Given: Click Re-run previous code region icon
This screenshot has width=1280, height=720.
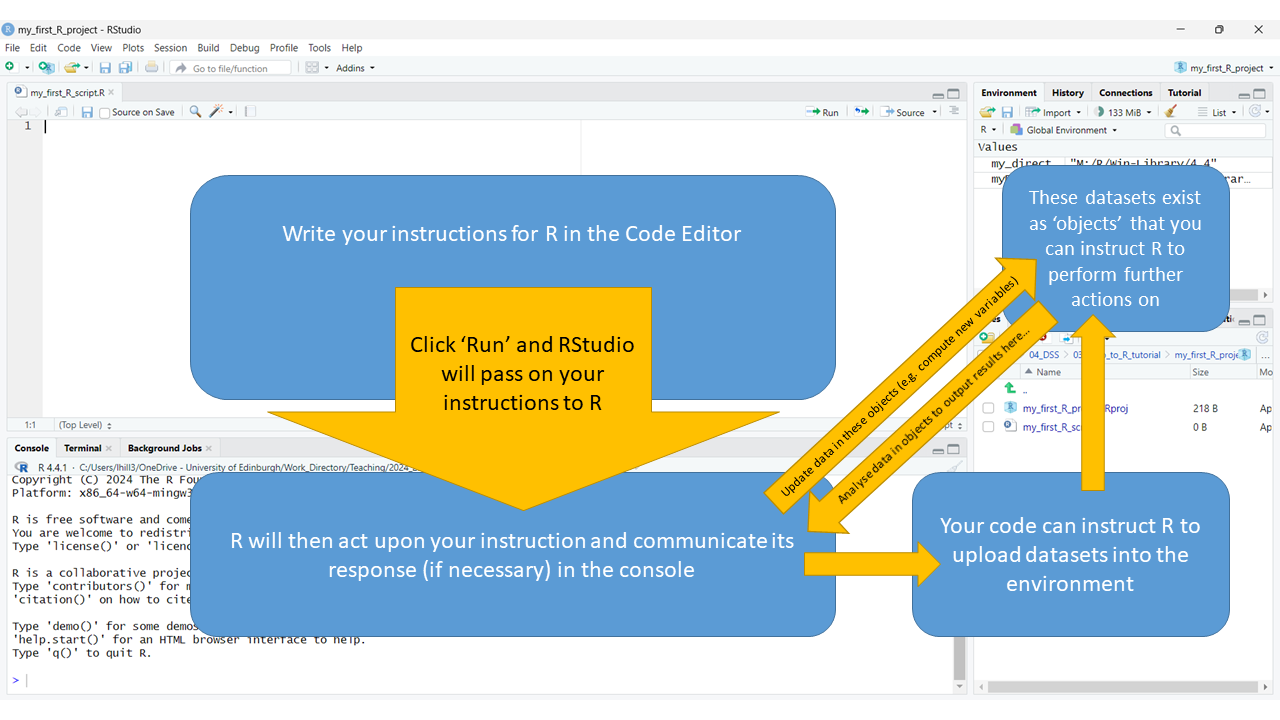Looking at the screenshot, I should 861,112.
